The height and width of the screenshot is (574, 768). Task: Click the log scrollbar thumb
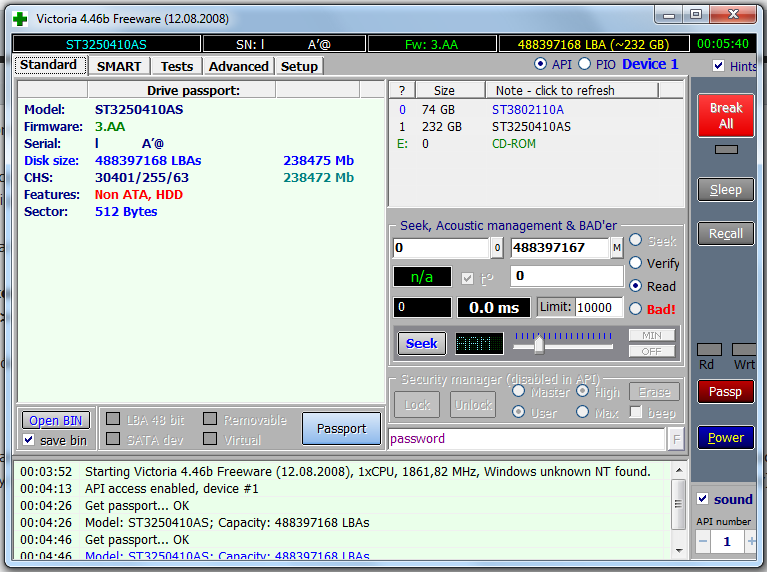[678, 503]
